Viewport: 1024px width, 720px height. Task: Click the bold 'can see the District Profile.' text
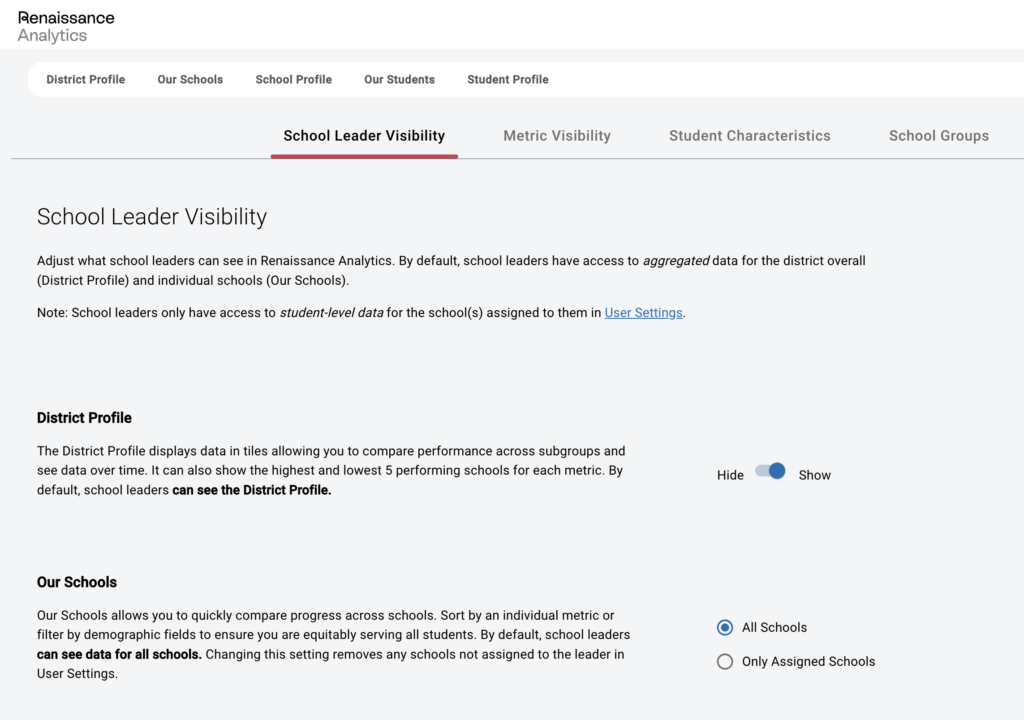point(251,490)
